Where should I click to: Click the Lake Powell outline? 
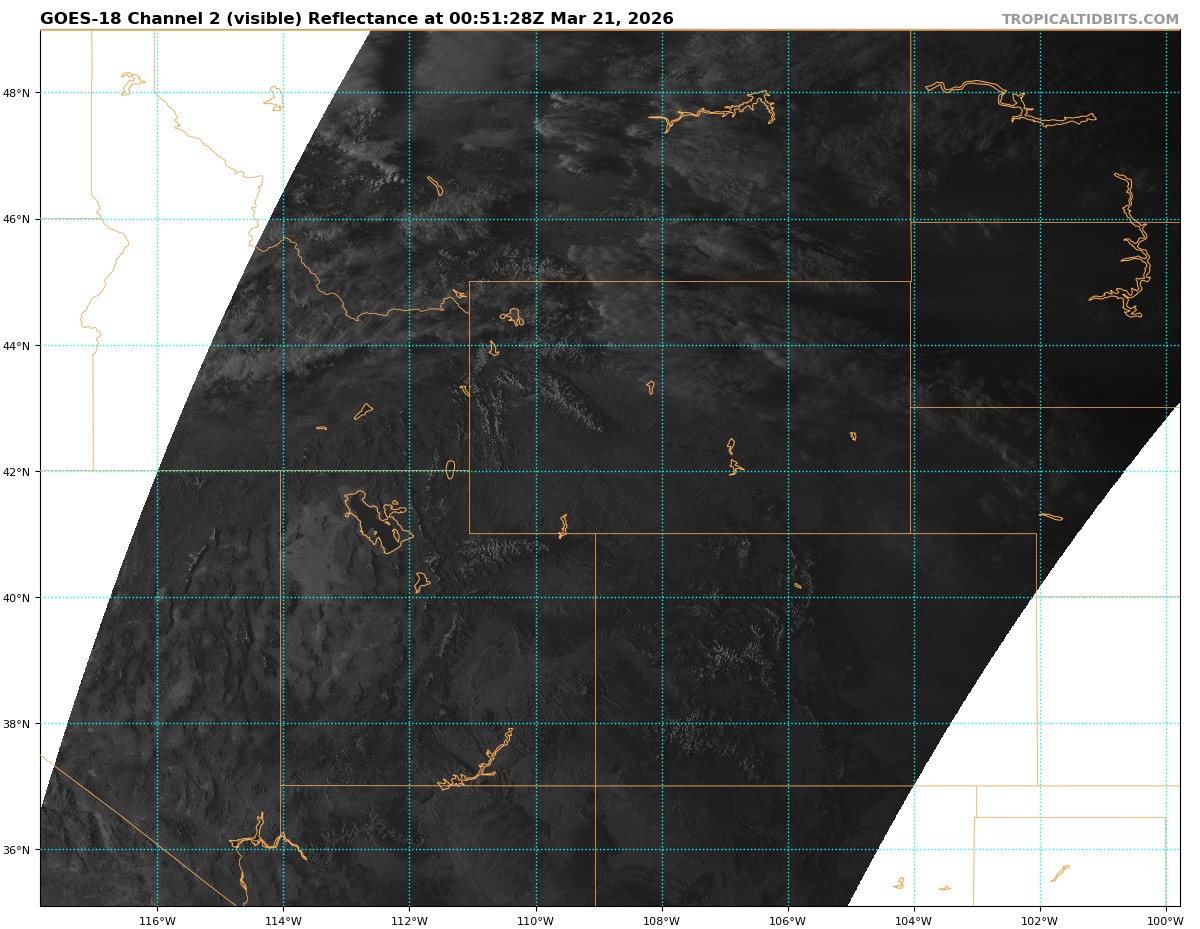(x=480, y=766)
